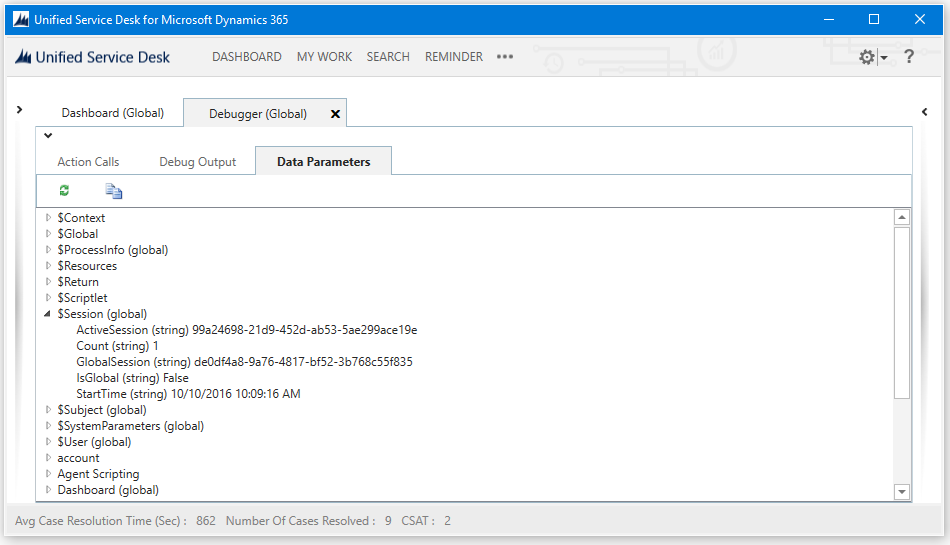Expand the account tree node
This screenshot has height=545, width=950.
coord(48,458)
